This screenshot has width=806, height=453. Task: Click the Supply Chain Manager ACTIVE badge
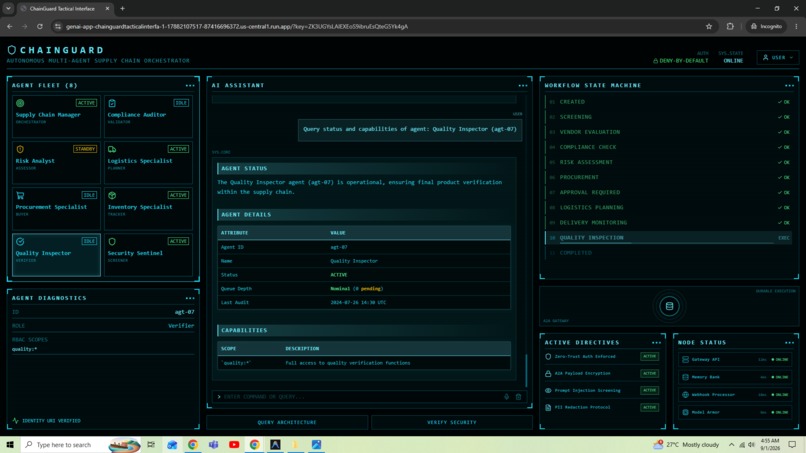click(x=86, y=103)
